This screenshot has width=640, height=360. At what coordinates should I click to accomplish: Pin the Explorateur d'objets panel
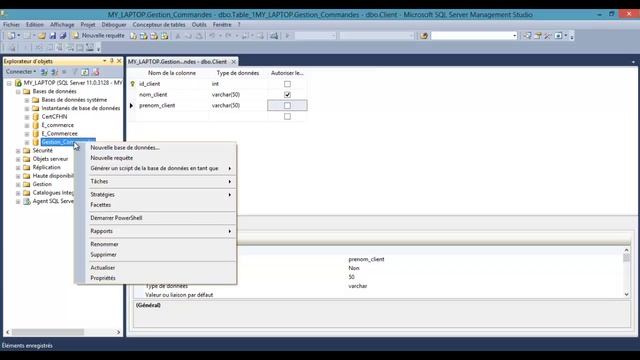[112, 61]
